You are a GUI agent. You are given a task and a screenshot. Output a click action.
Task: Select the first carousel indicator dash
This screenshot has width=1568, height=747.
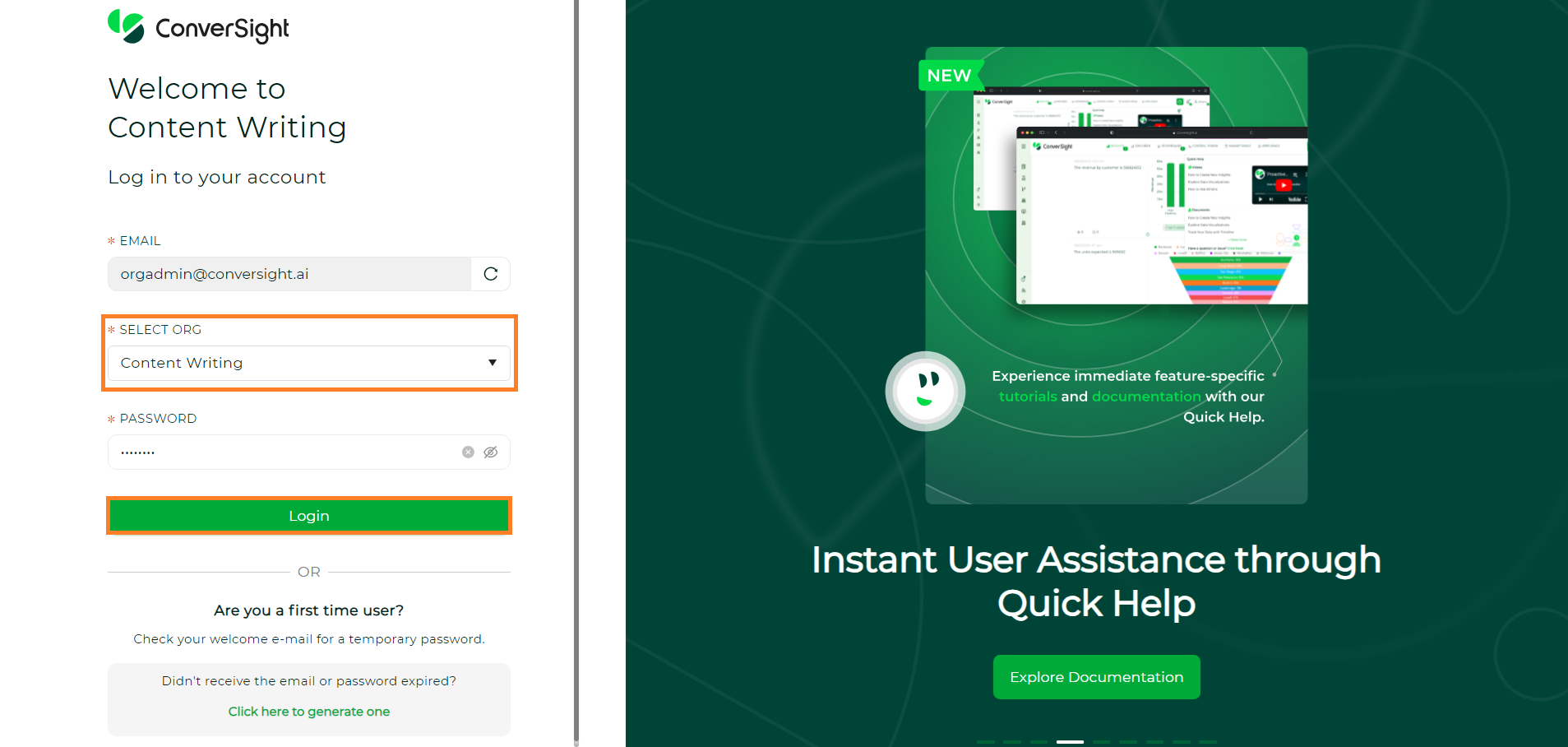(x=986, y=742)
